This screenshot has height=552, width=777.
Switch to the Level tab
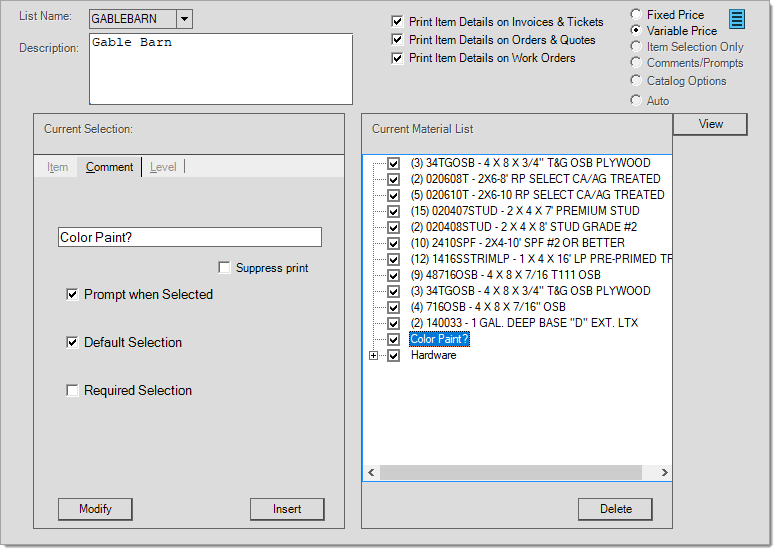tap(163, 167)
